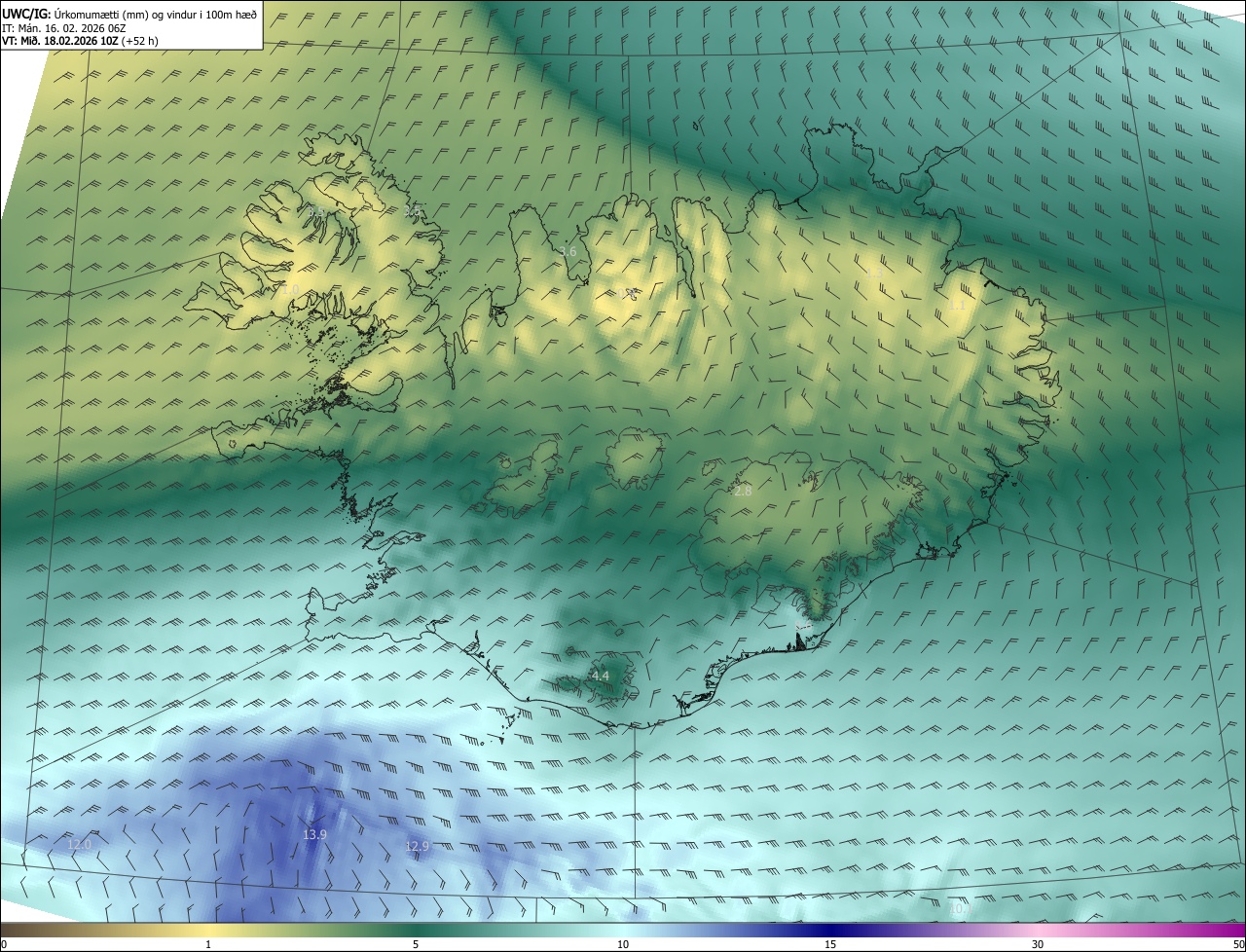Click the 2.8 value label on the map
1246x952 pixels.
click(x=743, y=491)
